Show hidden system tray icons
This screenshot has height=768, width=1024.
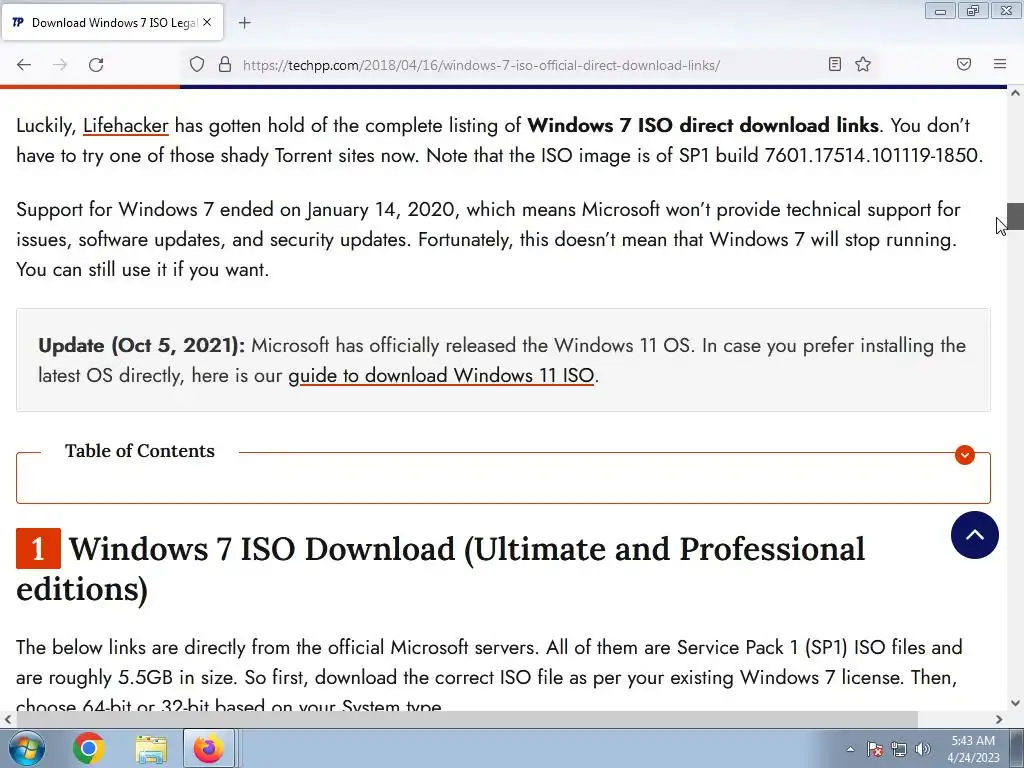point(850,749)
